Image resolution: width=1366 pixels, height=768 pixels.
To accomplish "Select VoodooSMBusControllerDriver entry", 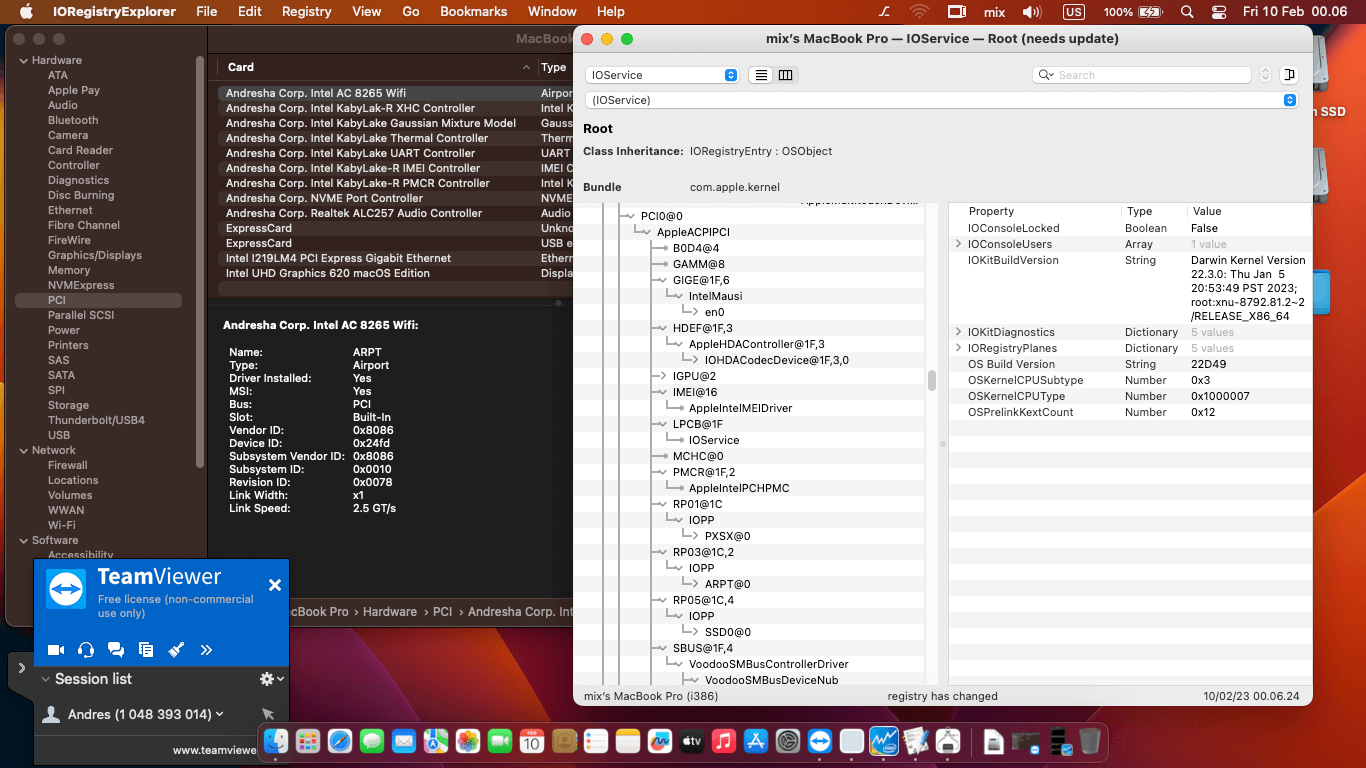I will point(769,664).
